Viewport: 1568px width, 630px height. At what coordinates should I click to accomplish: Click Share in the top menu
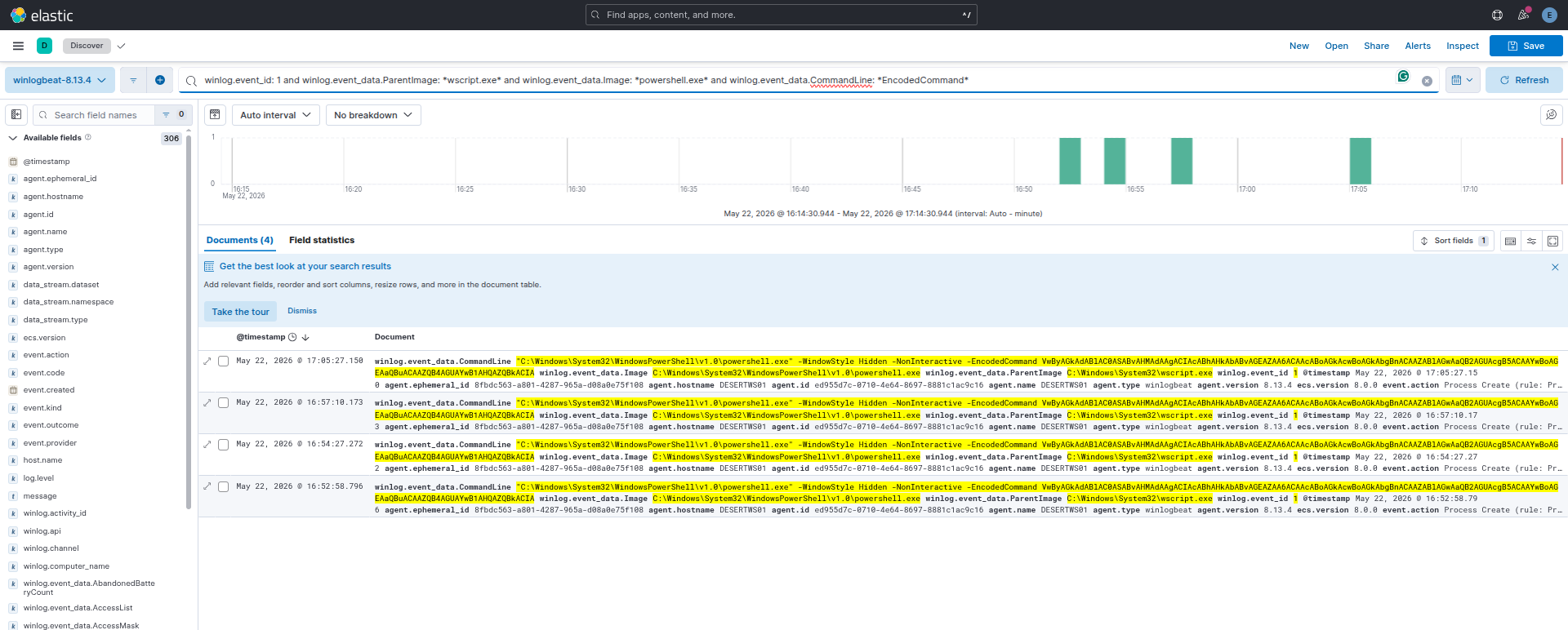coord(1376,46)
